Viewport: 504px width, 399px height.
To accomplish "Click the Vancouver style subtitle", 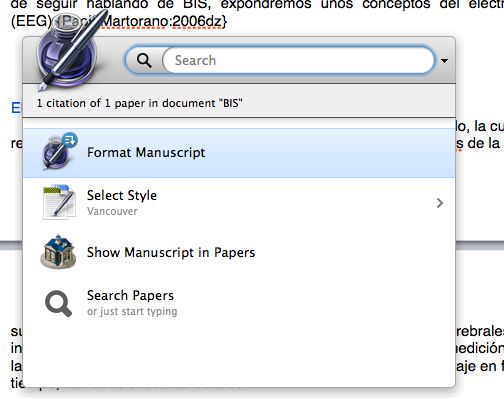I will click(112, 211).
